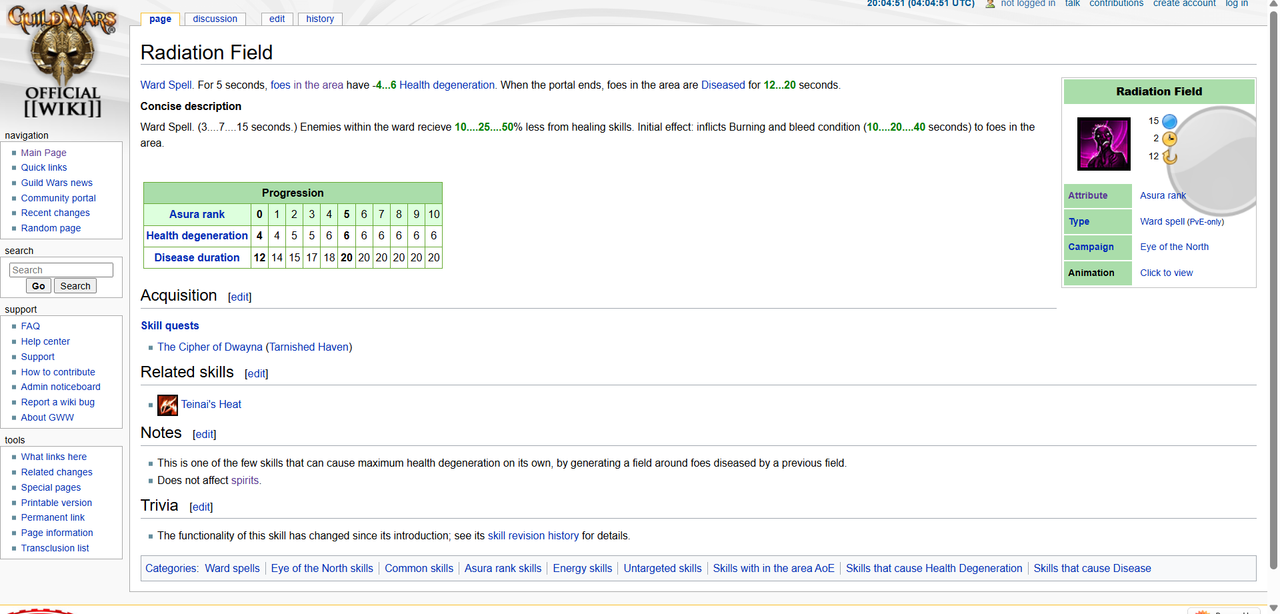The image size is (1280, 614).
Task: Open Community portal link
Action: 59,198
